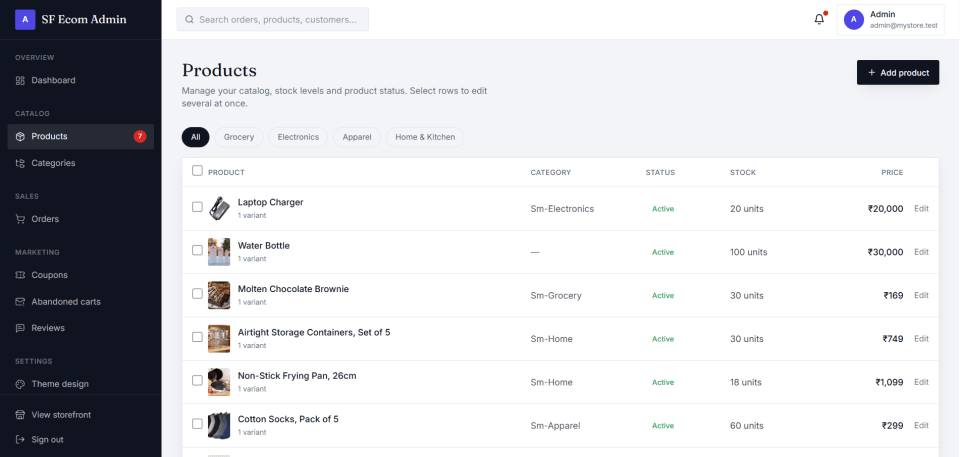Image resolution: width=960 pixels, height=457 pixels.
Task: Select the Cotton Socks row checkbox
Action: click(x=197, y=424)
